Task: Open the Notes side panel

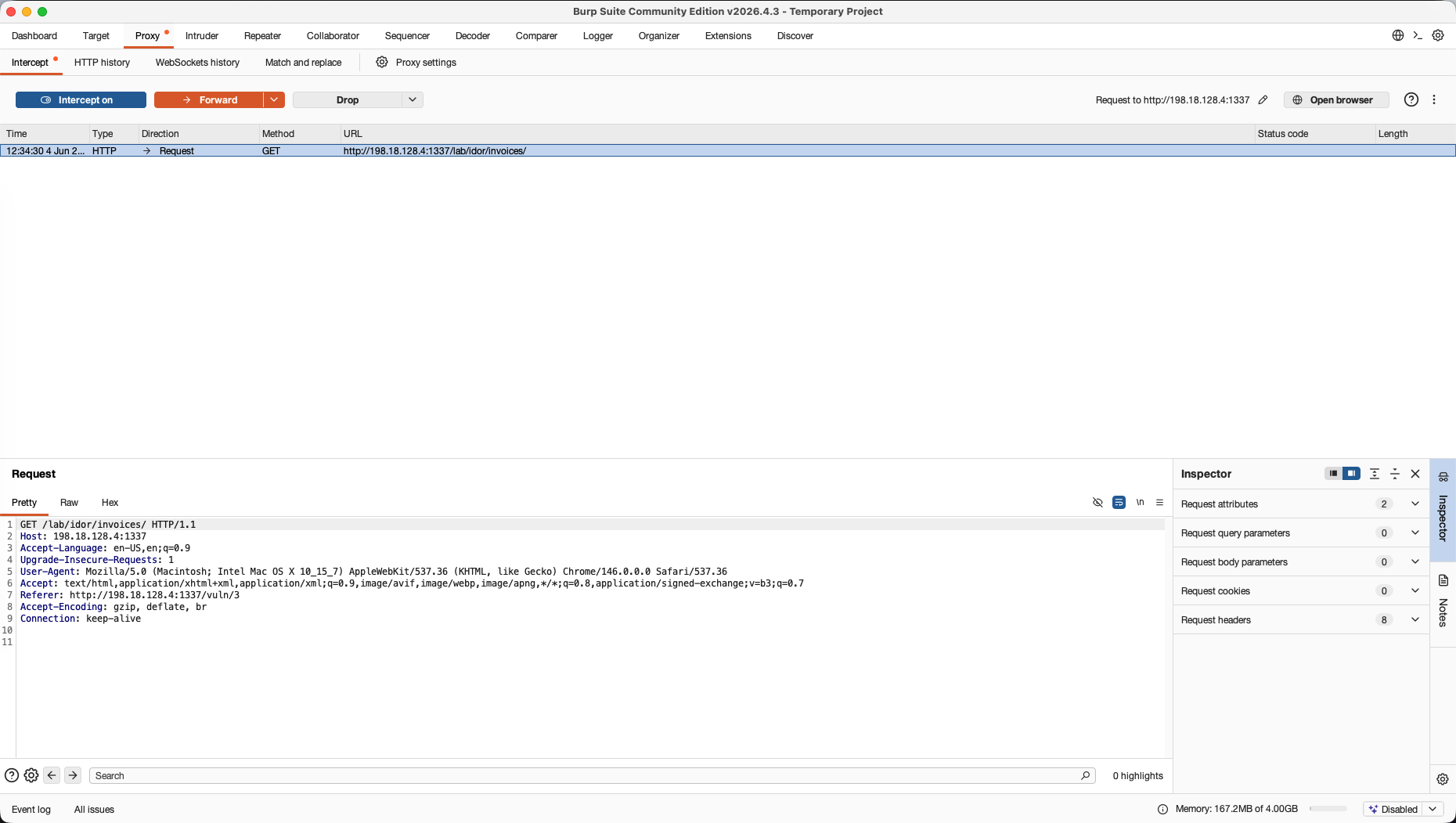Action: pos(1443,602)
